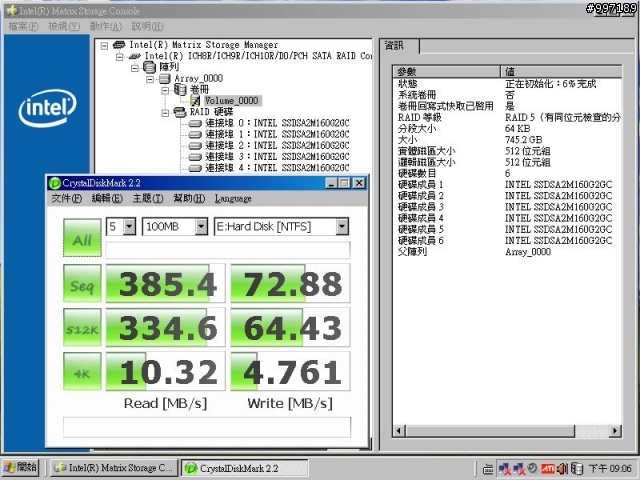The image size is (640, 480).
Task: Click the volume speaker tray icon
Action: point(562,469)
